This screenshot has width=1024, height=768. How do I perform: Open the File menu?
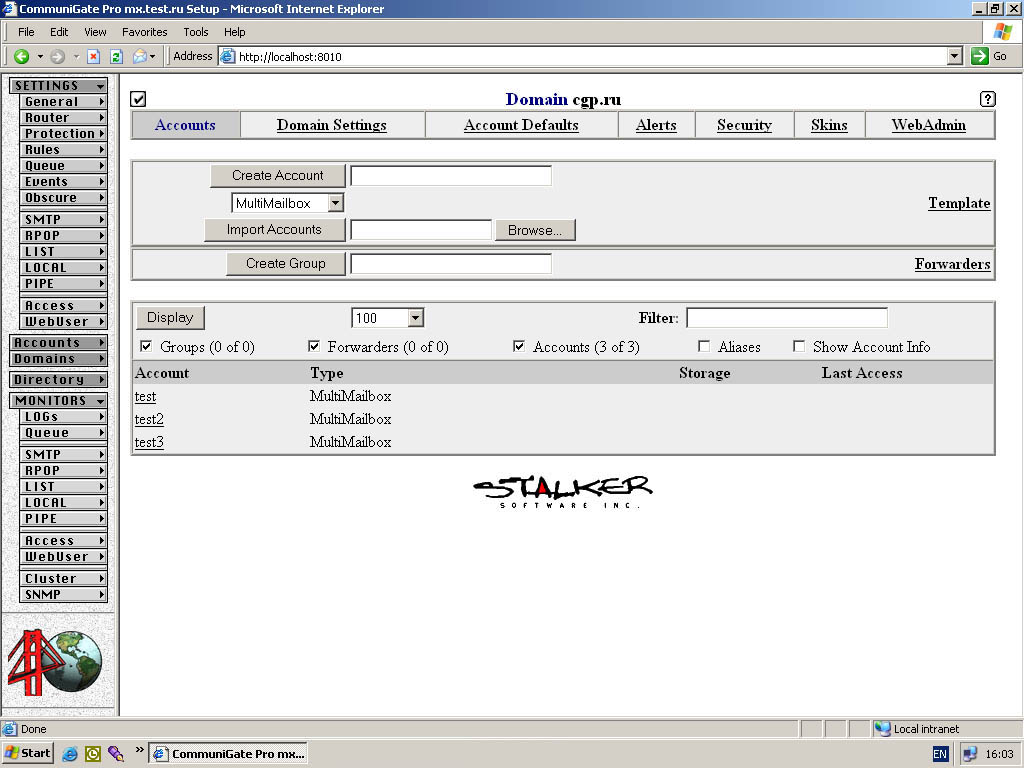[26, 32]
